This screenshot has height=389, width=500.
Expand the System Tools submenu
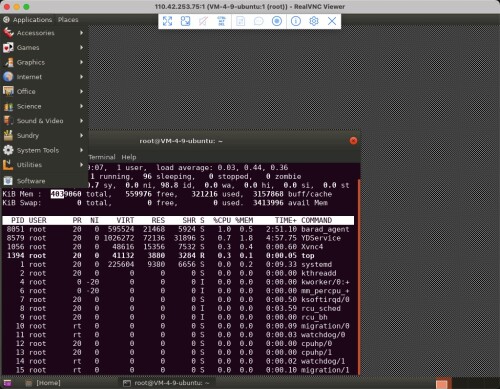(x=44, y=150)
